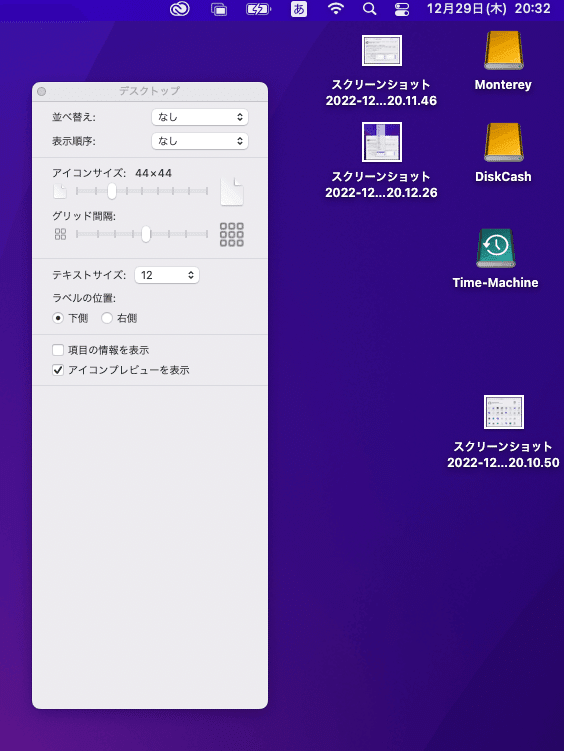This screenshot has width=564, height=751.
Task: Select the DiskCash drive icon
Action: pos(504,142)
